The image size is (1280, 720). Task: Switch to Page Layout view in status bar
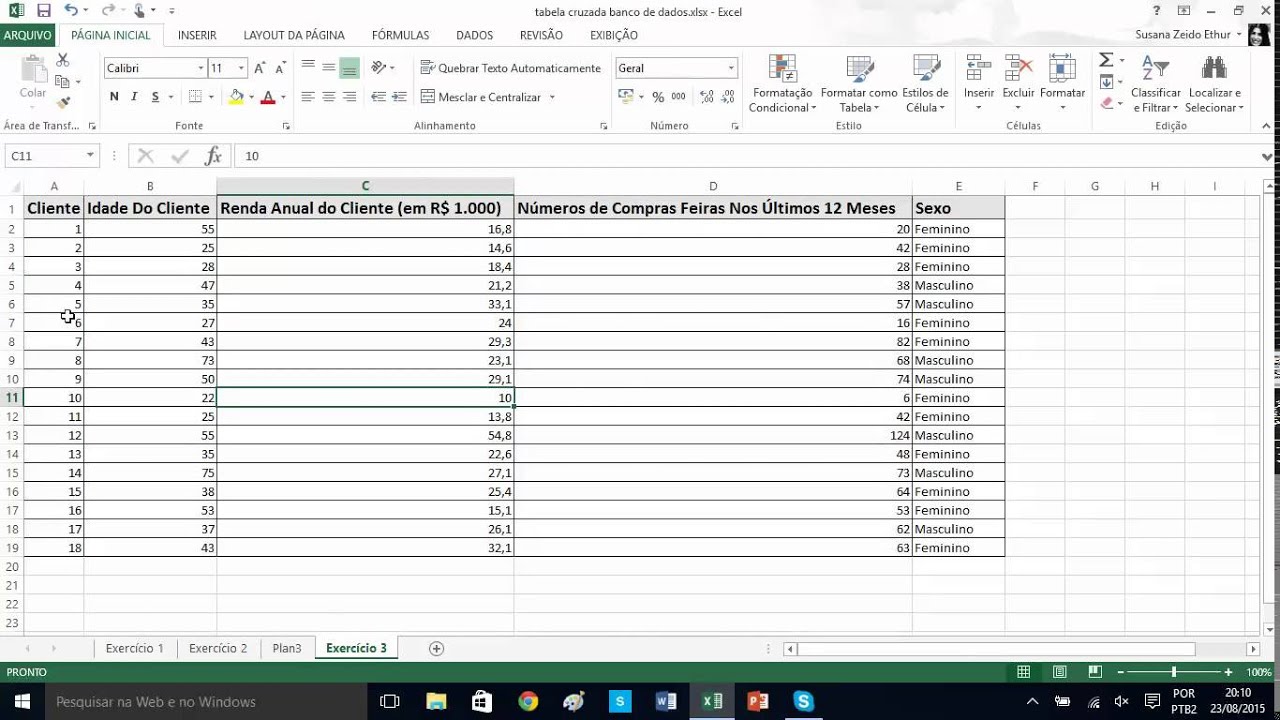(1059, 672)
